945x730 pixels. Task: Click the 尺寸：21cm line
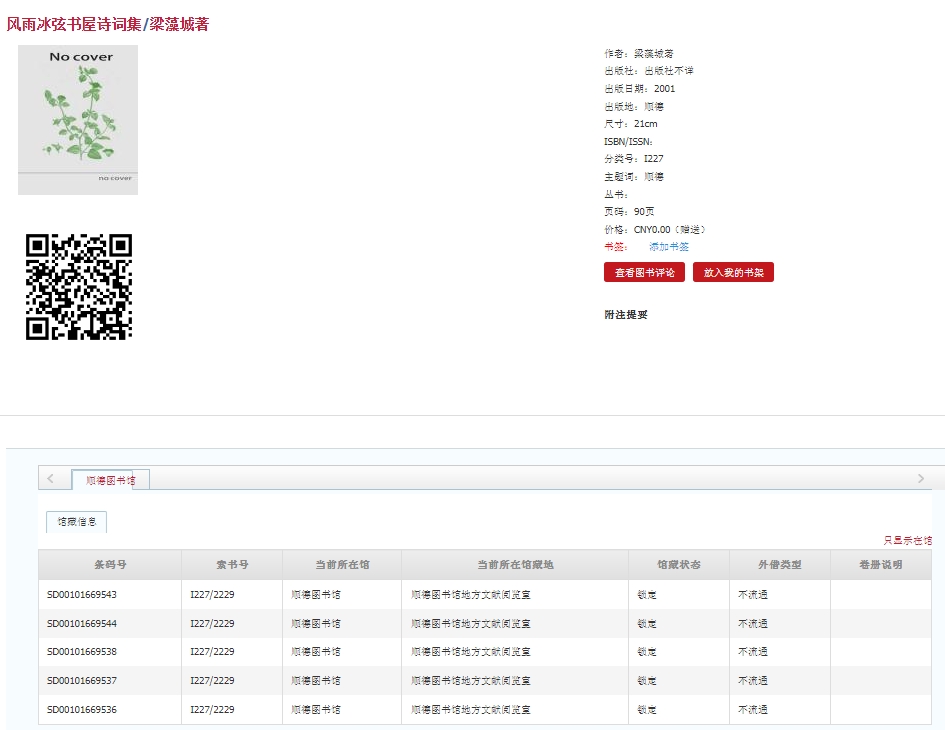(x=631, y=124)
